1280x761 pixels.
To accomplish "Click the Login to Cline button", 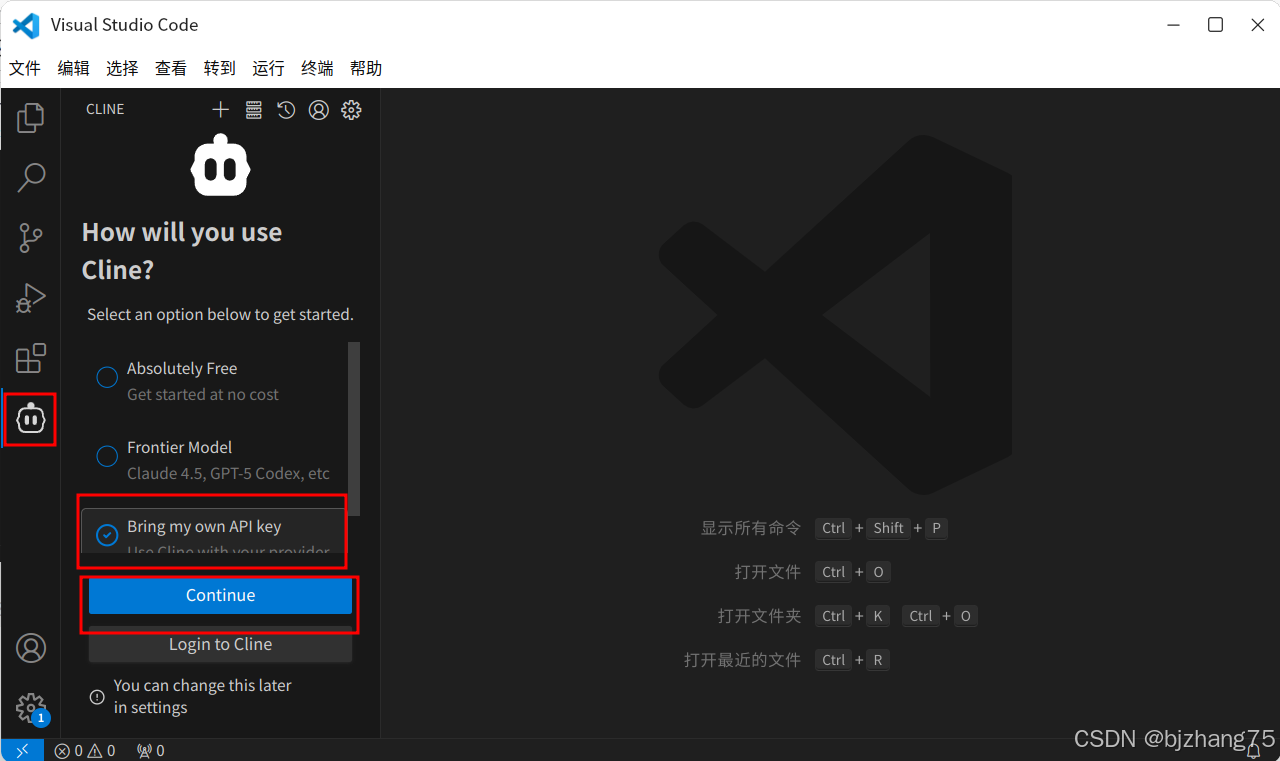I will point(219,644).
